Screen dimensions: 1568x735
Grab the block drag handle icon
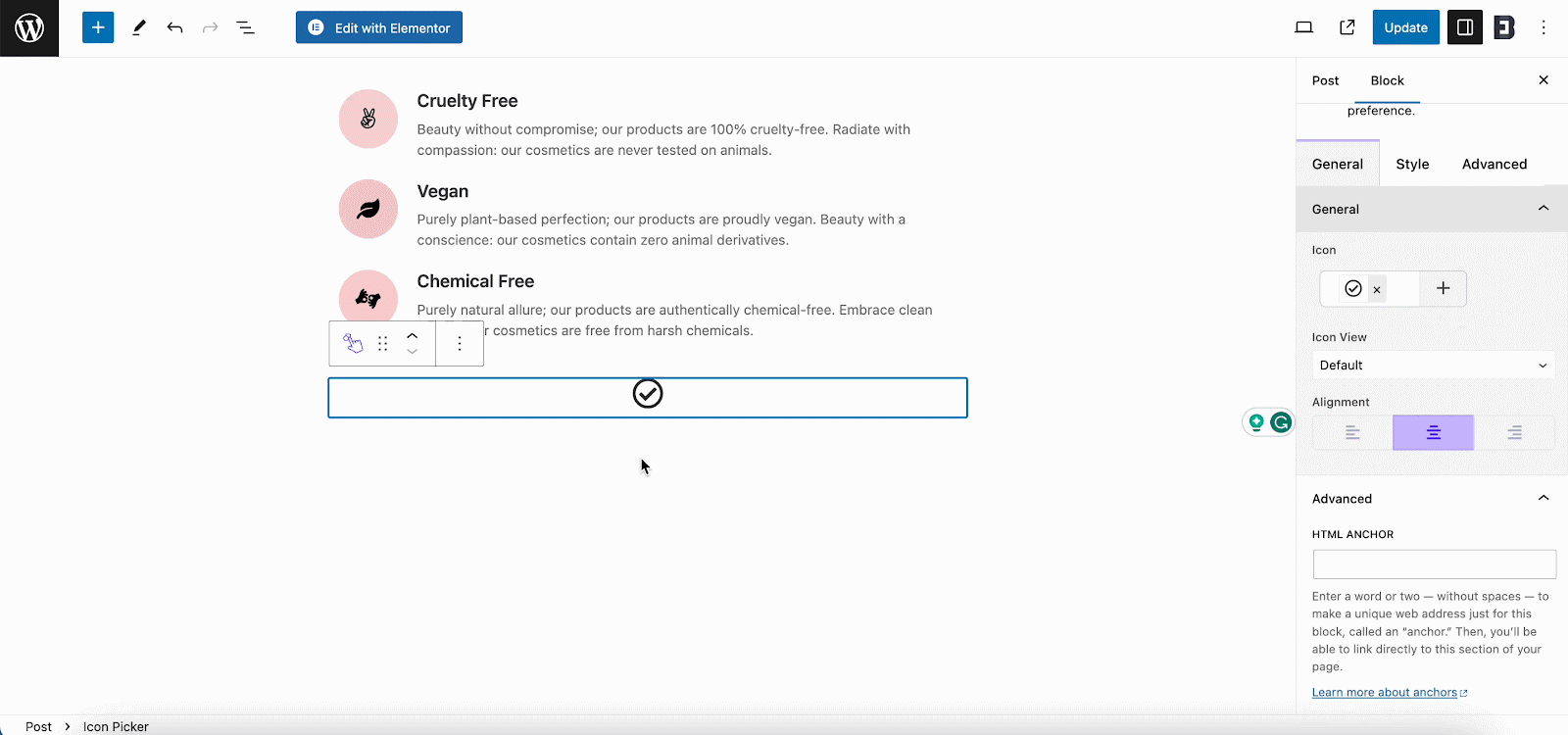tap(383, 343)
